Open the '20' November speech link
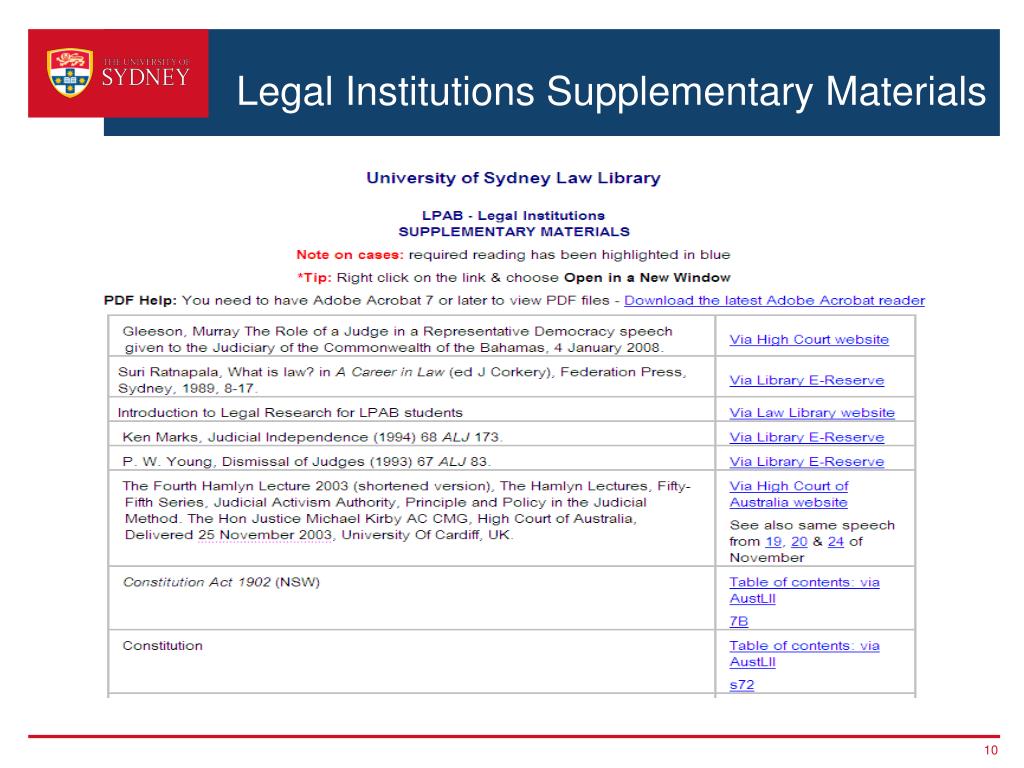This screenshot has width=1024, height=768. pos(799,541)
